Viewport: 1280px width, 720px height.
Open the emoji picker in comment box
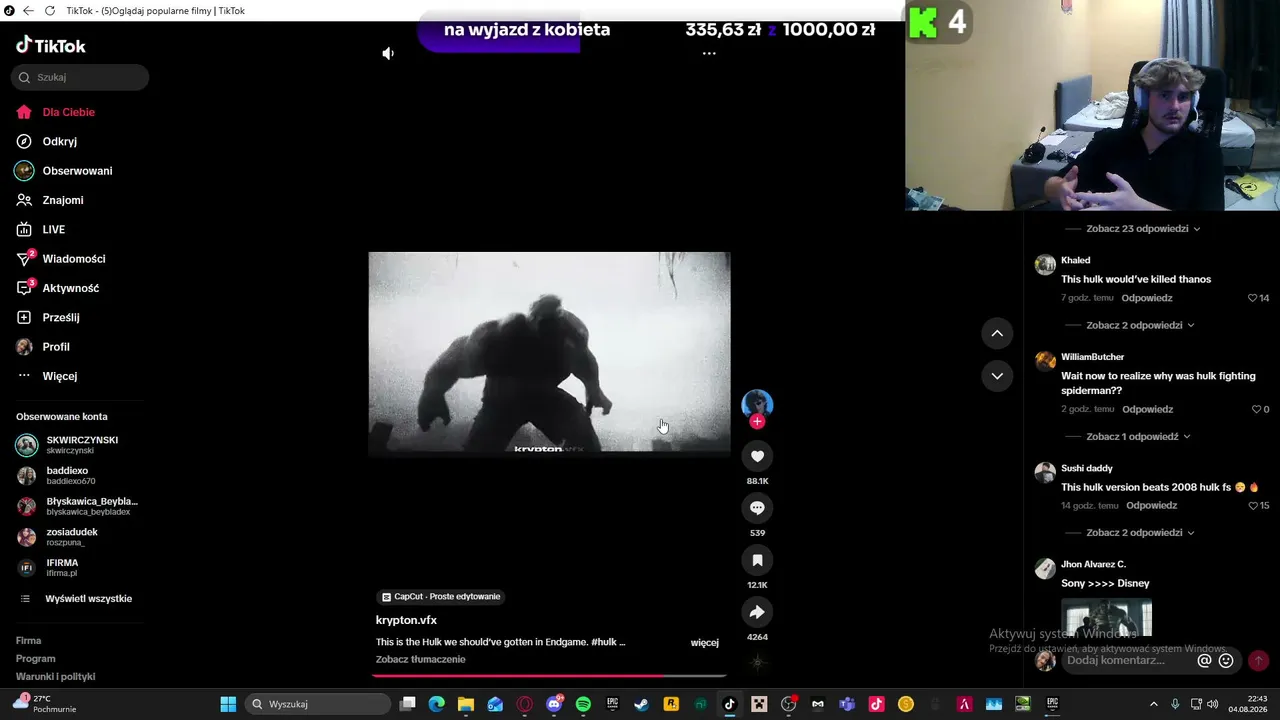(1226, 661)
